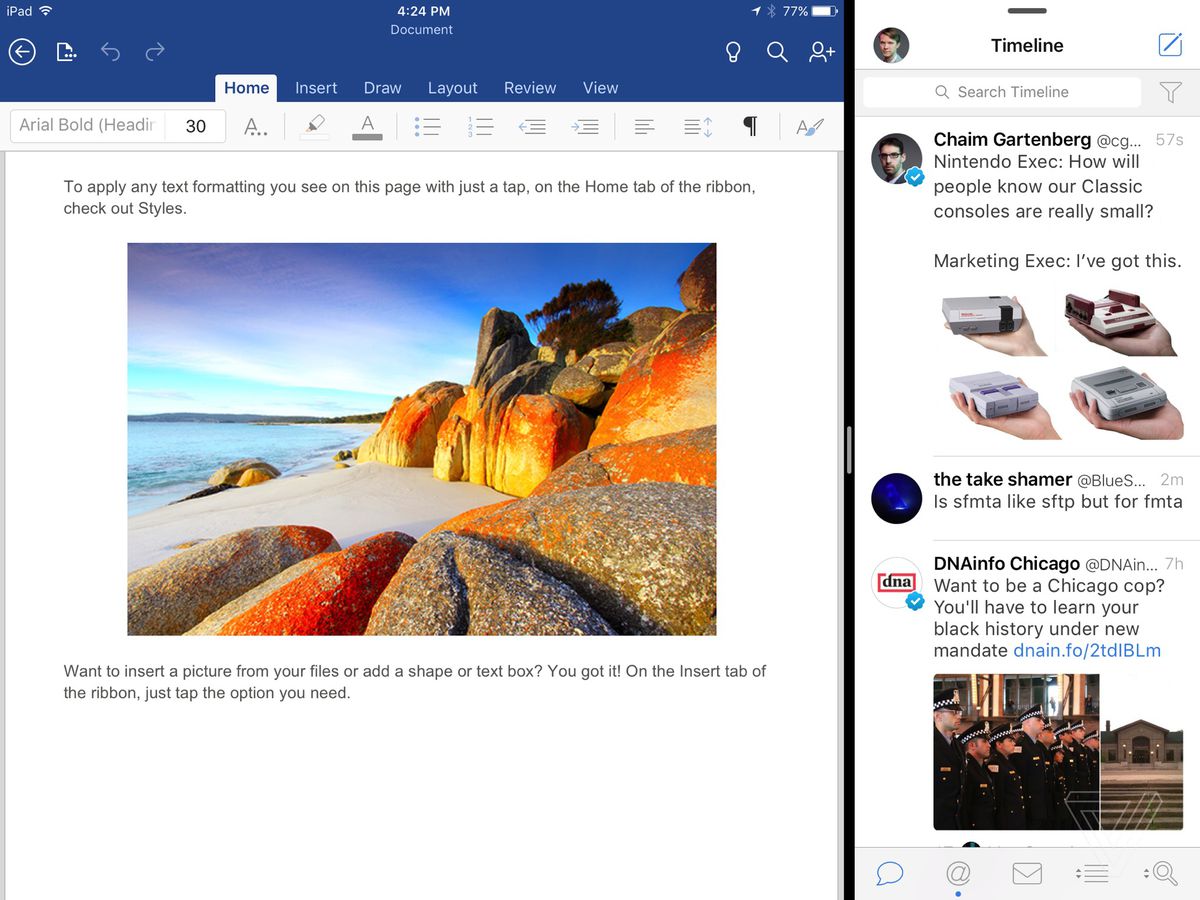The width and height of the screenshot is (1200, 900).
Task: Open the font size 30 box
Action: [x=196, y=126]
